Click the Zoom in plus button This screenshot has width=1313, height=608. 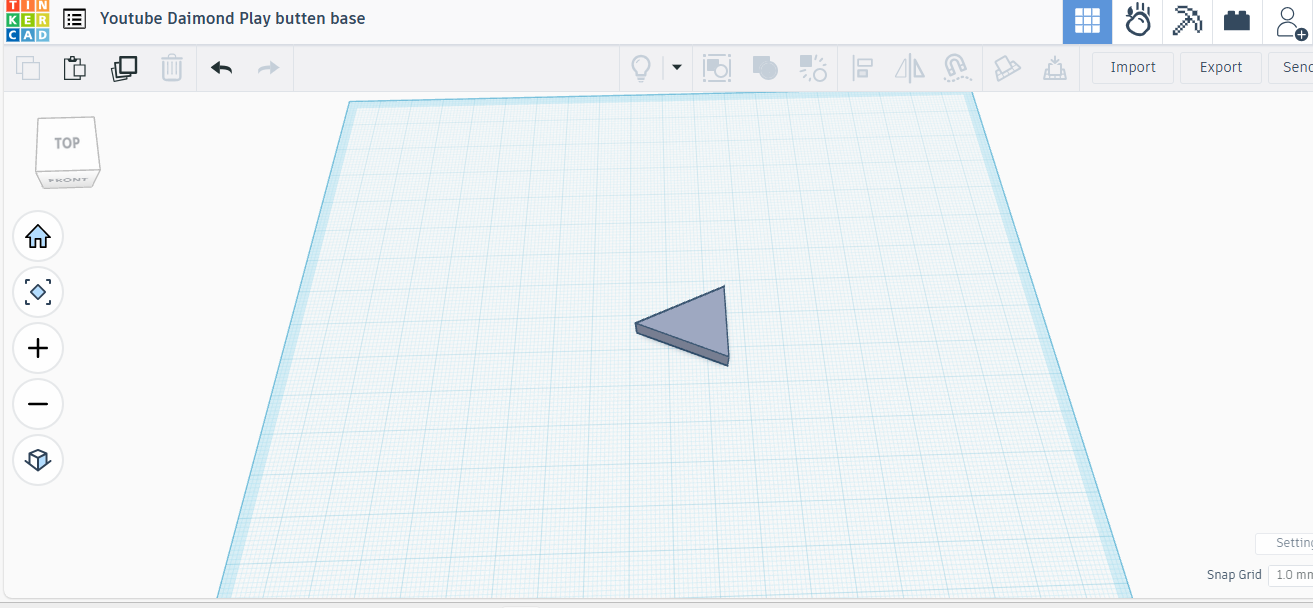38,348
